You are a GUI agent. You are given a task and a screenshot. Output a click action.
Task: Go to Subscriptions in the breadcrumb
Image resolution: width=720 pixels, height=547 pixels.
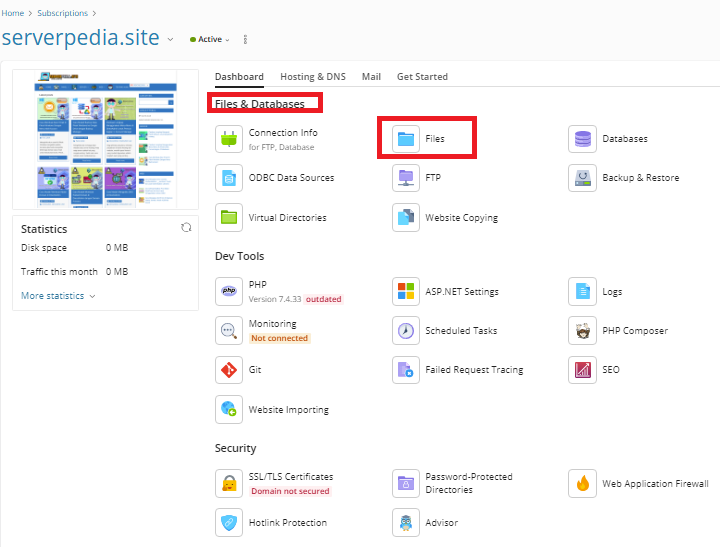(61, 13)
